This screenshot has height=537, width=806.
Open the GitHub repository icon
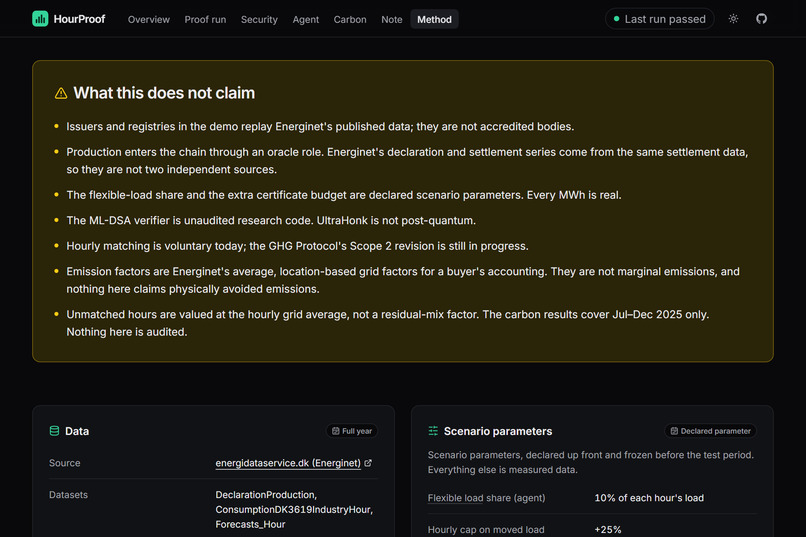[x=761, y=19]
